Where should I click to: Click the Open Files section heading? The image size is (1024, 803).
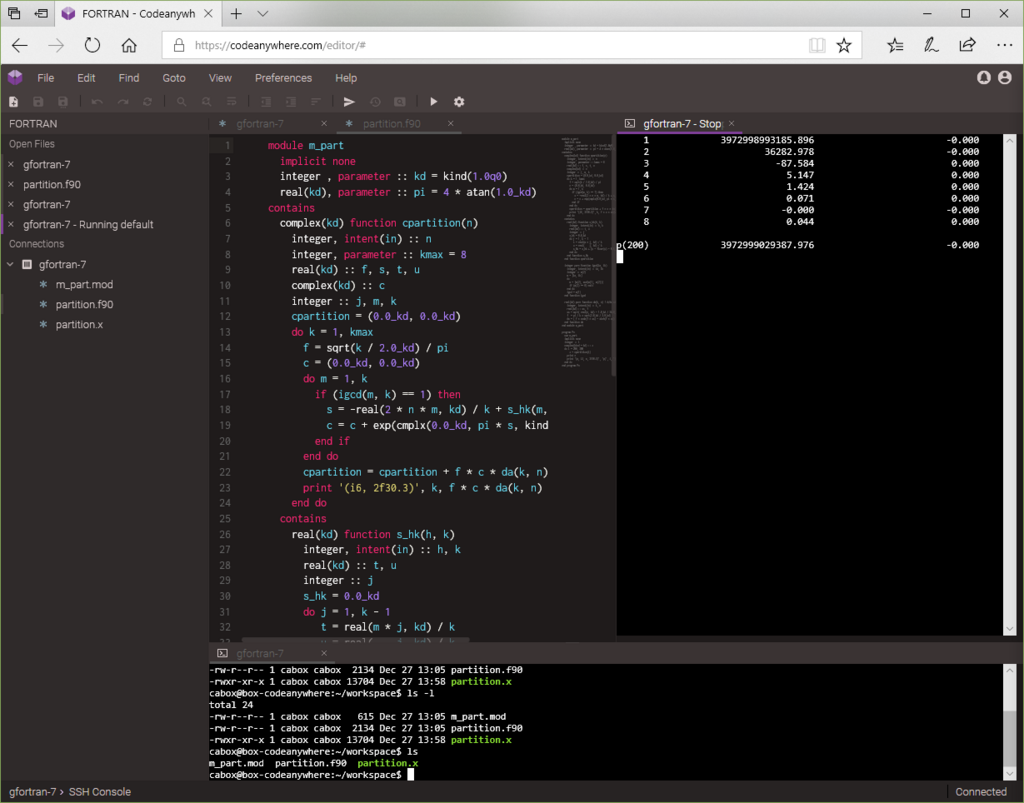tap(32, 144)
